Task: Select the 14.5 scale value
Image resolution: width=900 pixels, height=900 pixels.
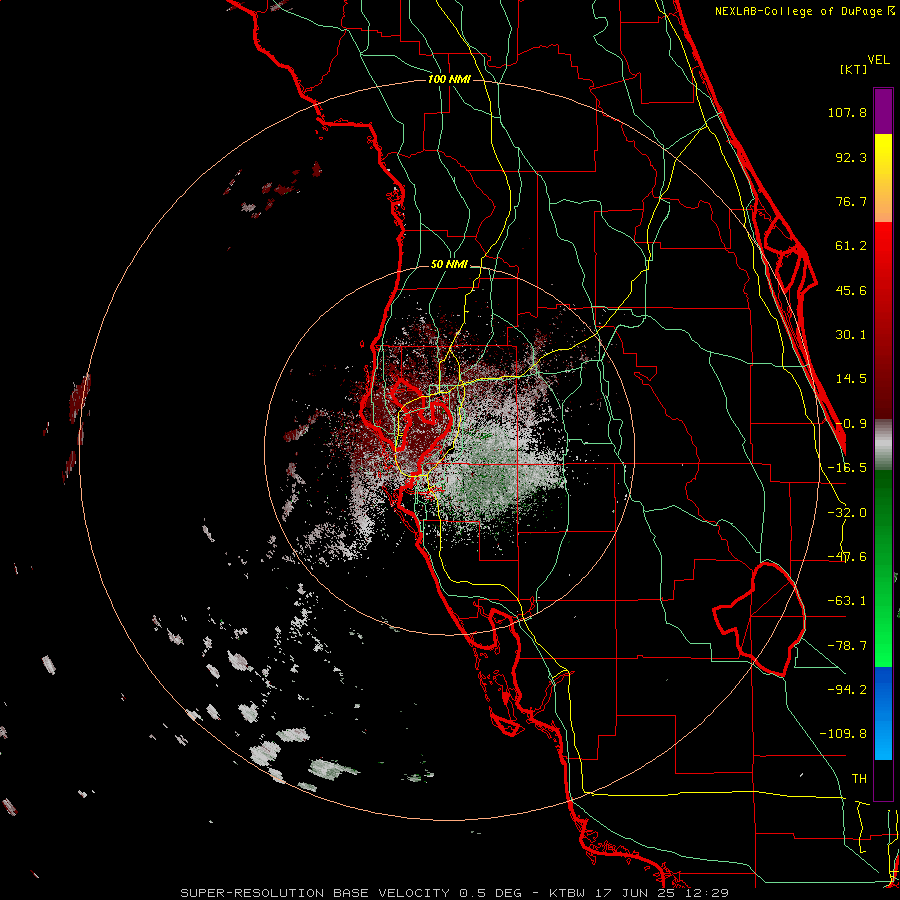Action: 851,379
